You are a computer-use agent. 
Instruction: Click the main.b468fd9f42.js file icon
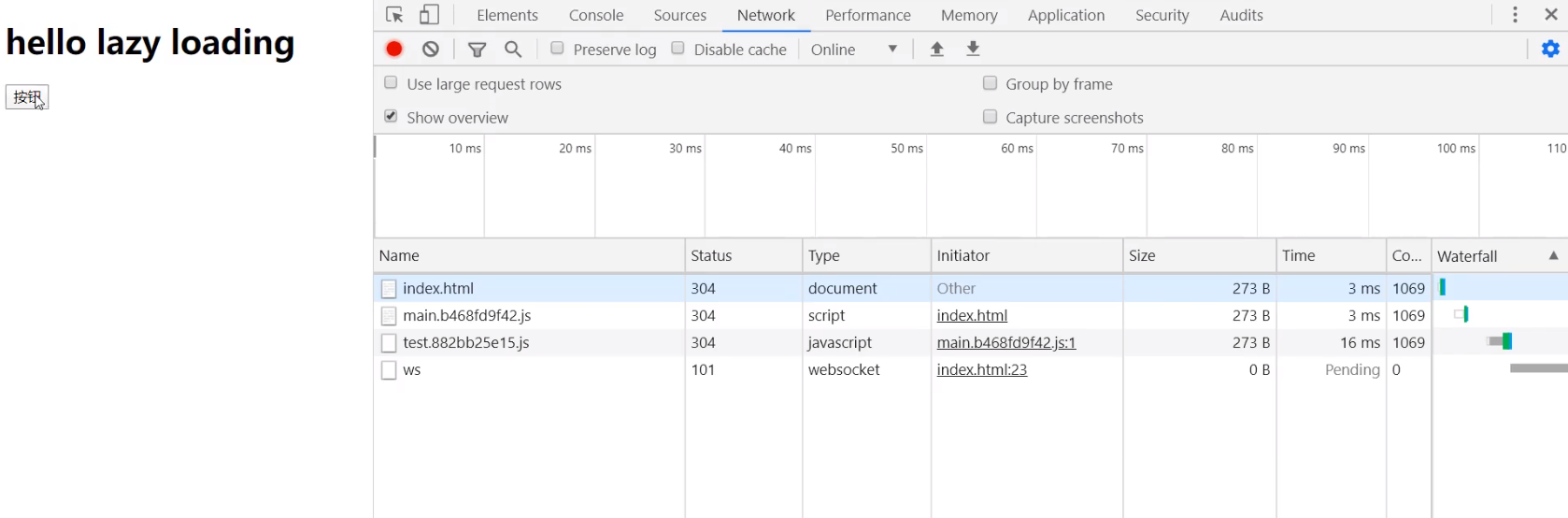click(x=389, y=316)
